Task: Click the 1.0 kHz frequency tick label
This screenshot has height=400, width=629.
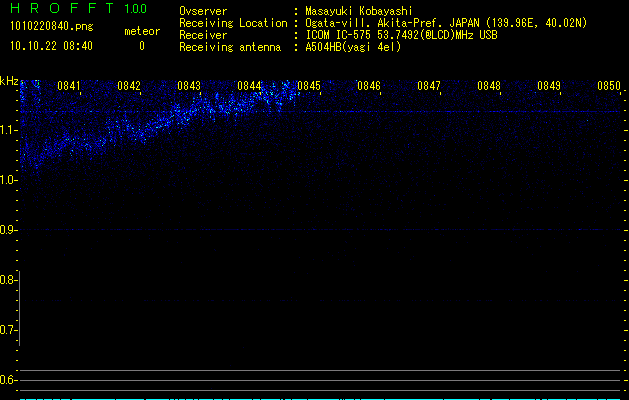Action: pos(8,180)
